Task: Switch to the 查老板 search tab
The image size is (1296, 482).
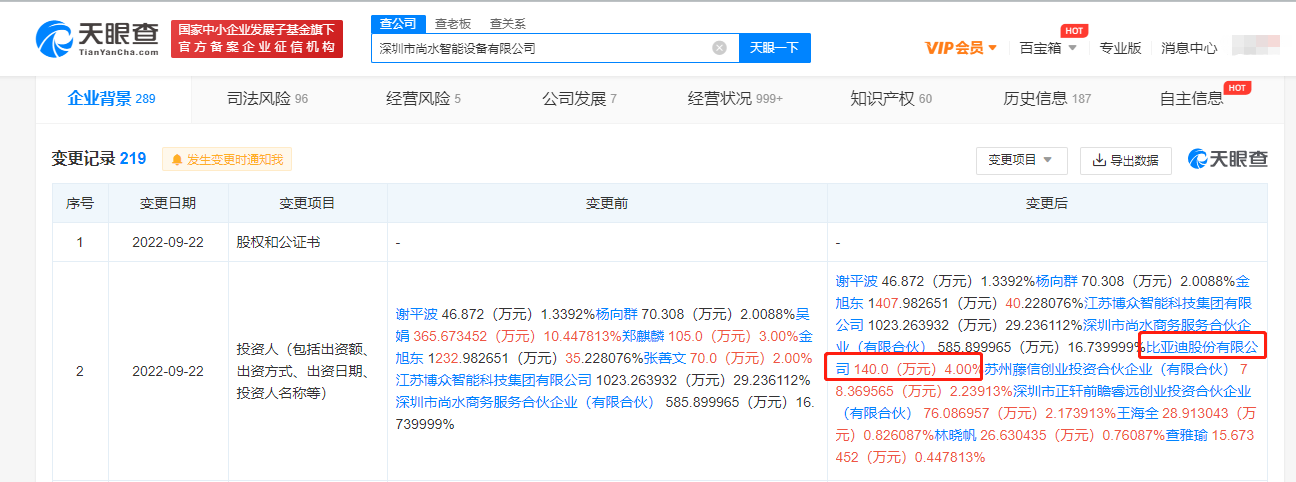Action: (x=453, y=24)
